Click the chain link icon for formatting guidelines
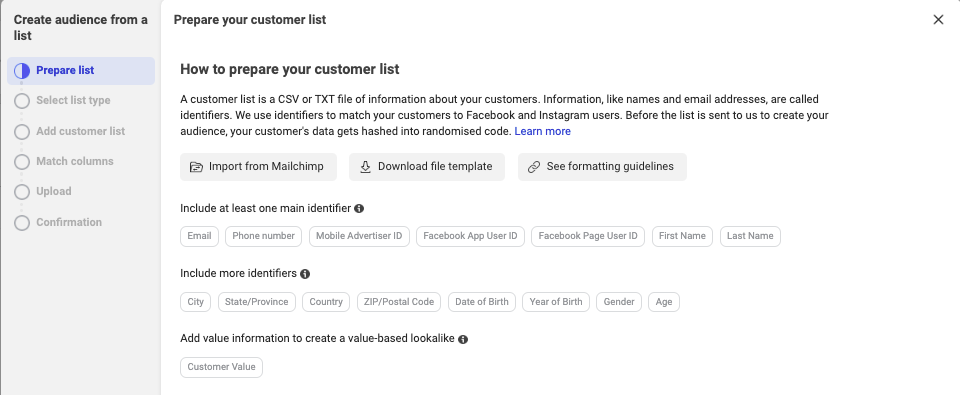 [x=534, y=167]
